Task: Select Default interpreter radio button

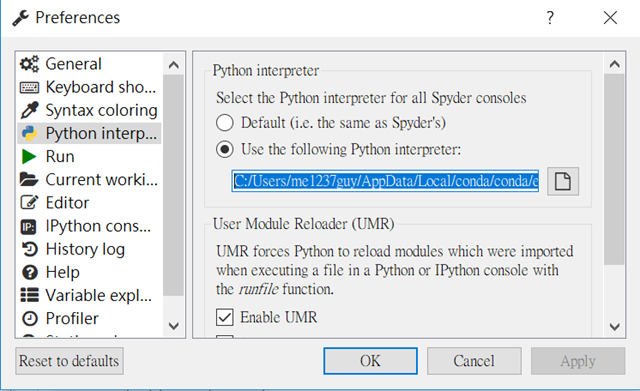Action: pos(225,122)
